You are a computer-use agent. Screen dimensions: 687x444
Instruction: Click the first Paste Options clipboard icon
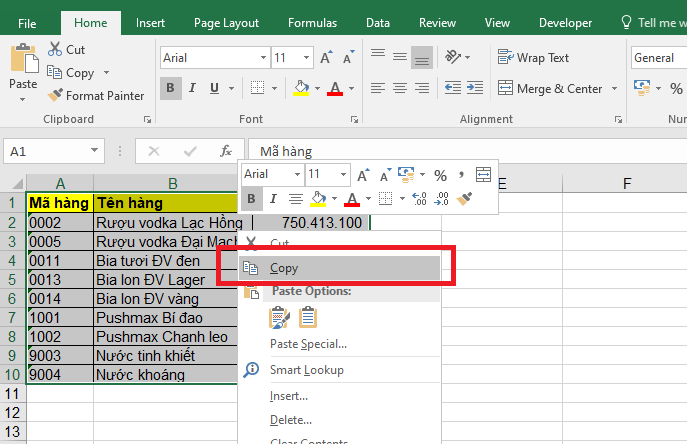coord(280,317)
